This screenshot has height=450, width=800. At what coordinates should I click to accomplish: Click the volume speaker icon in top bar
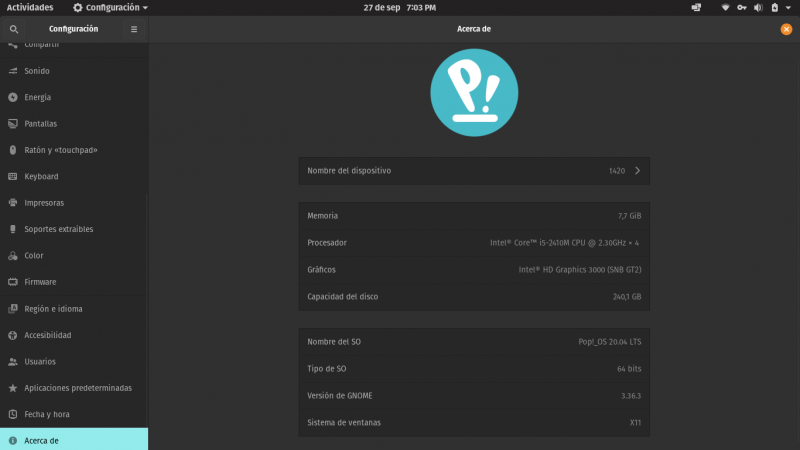tap(757, 7)
